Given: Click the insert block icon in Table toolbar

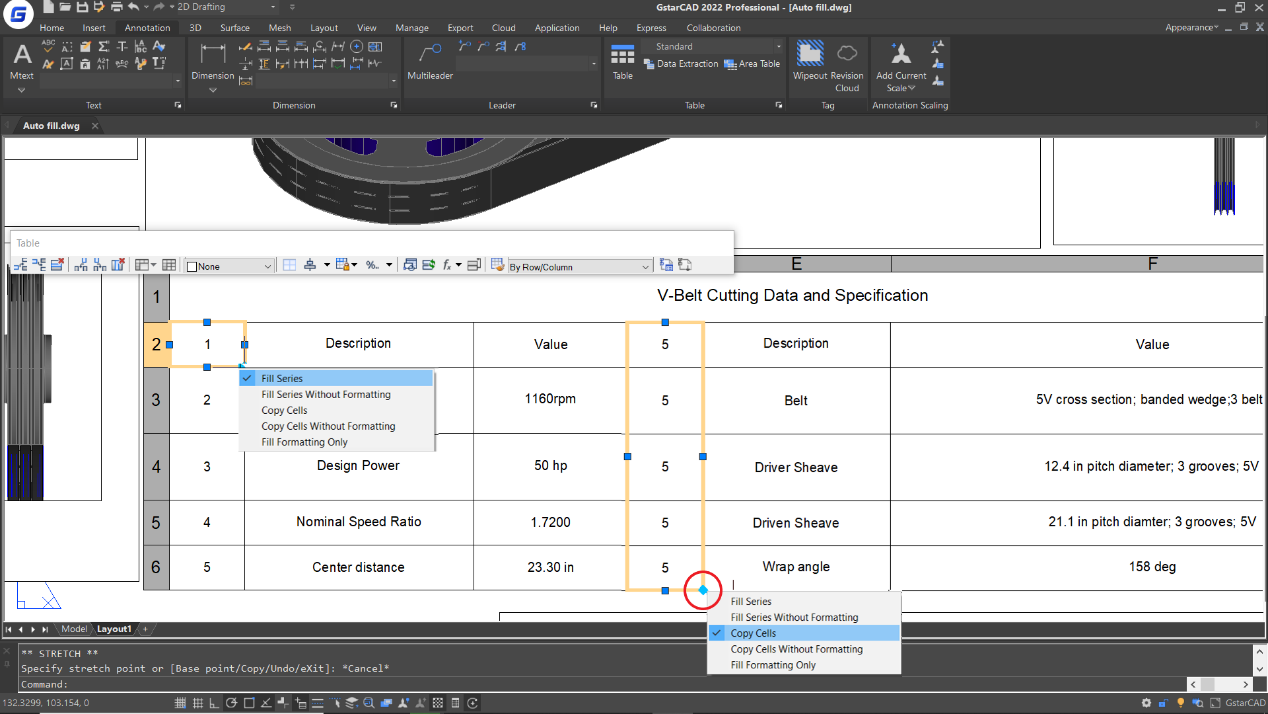Looking at the screenshot, I should [x=409, y=265].
